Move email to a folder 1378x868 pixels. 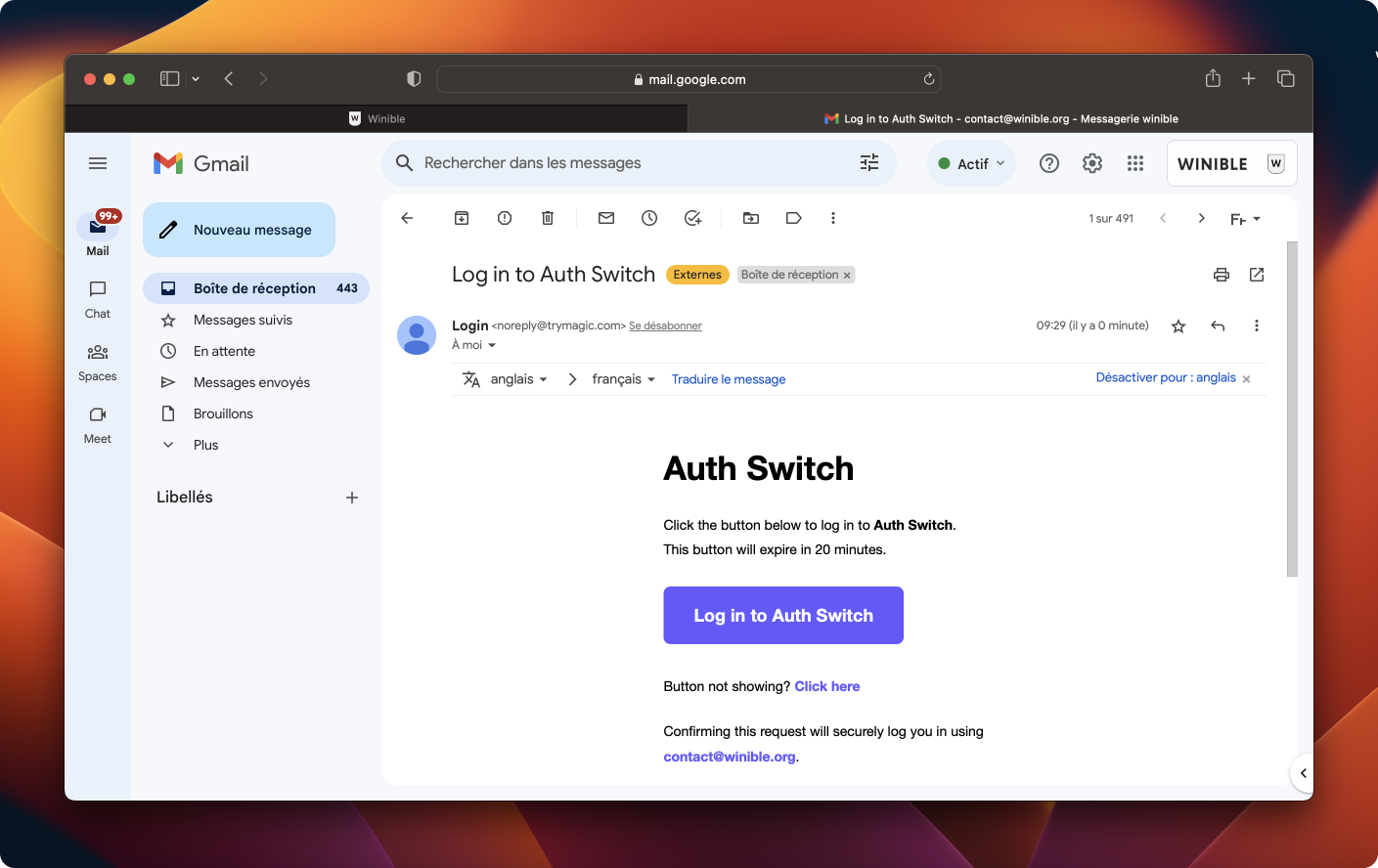tap(751, 218)
